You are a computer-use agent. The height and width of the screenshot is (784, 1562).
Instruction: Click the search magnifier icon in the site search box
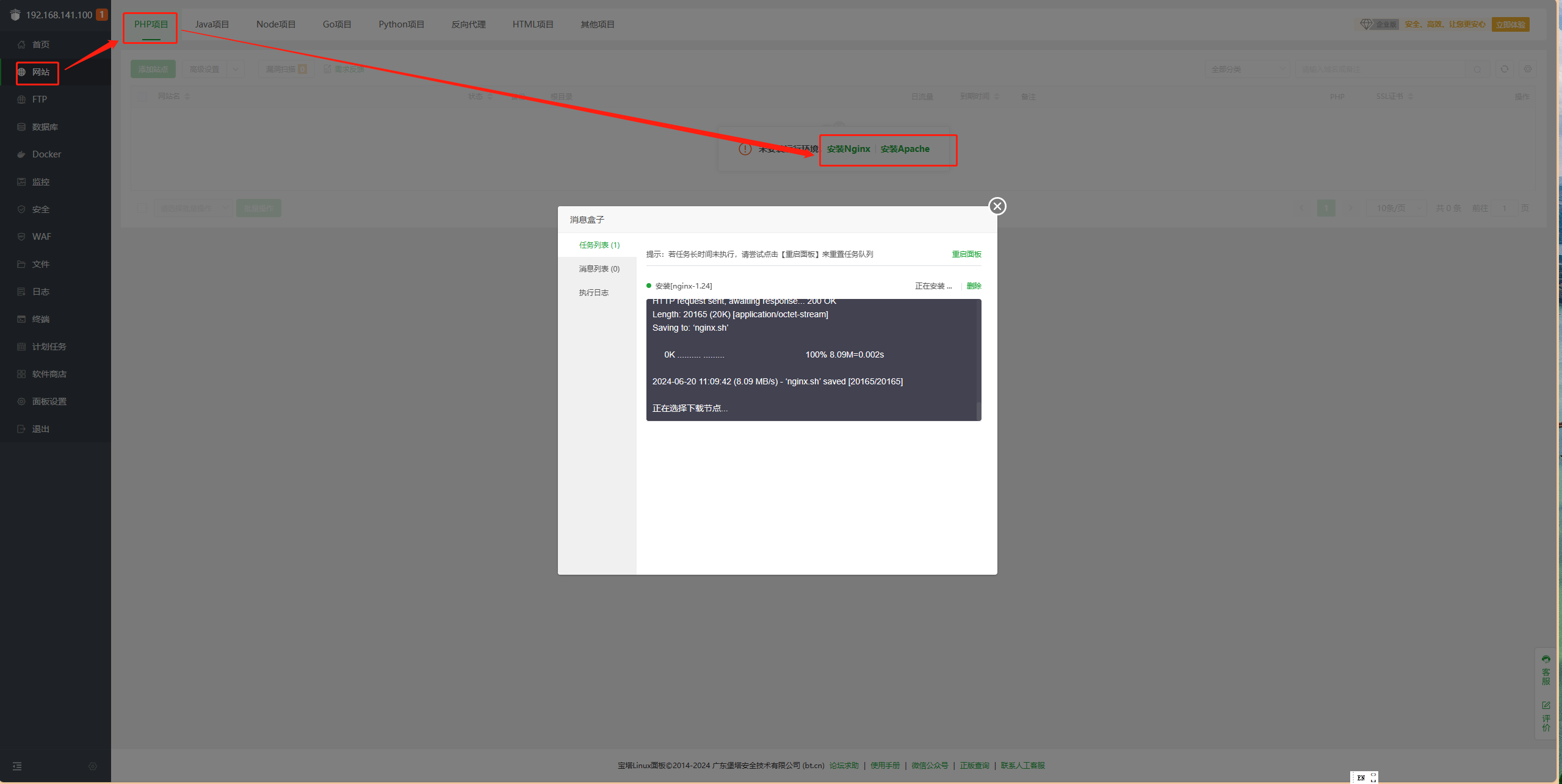point(1477,70)
